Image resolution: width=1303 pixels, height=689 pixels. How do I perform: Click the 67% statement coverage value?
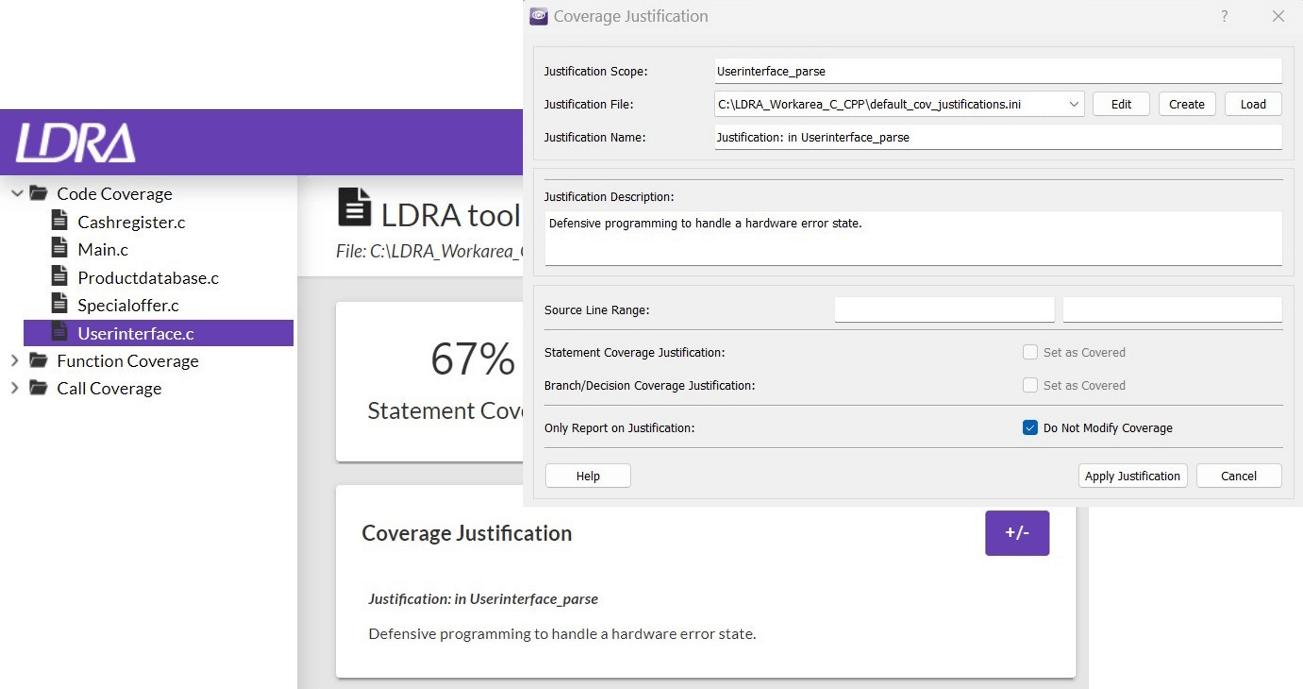coord(473,359)
